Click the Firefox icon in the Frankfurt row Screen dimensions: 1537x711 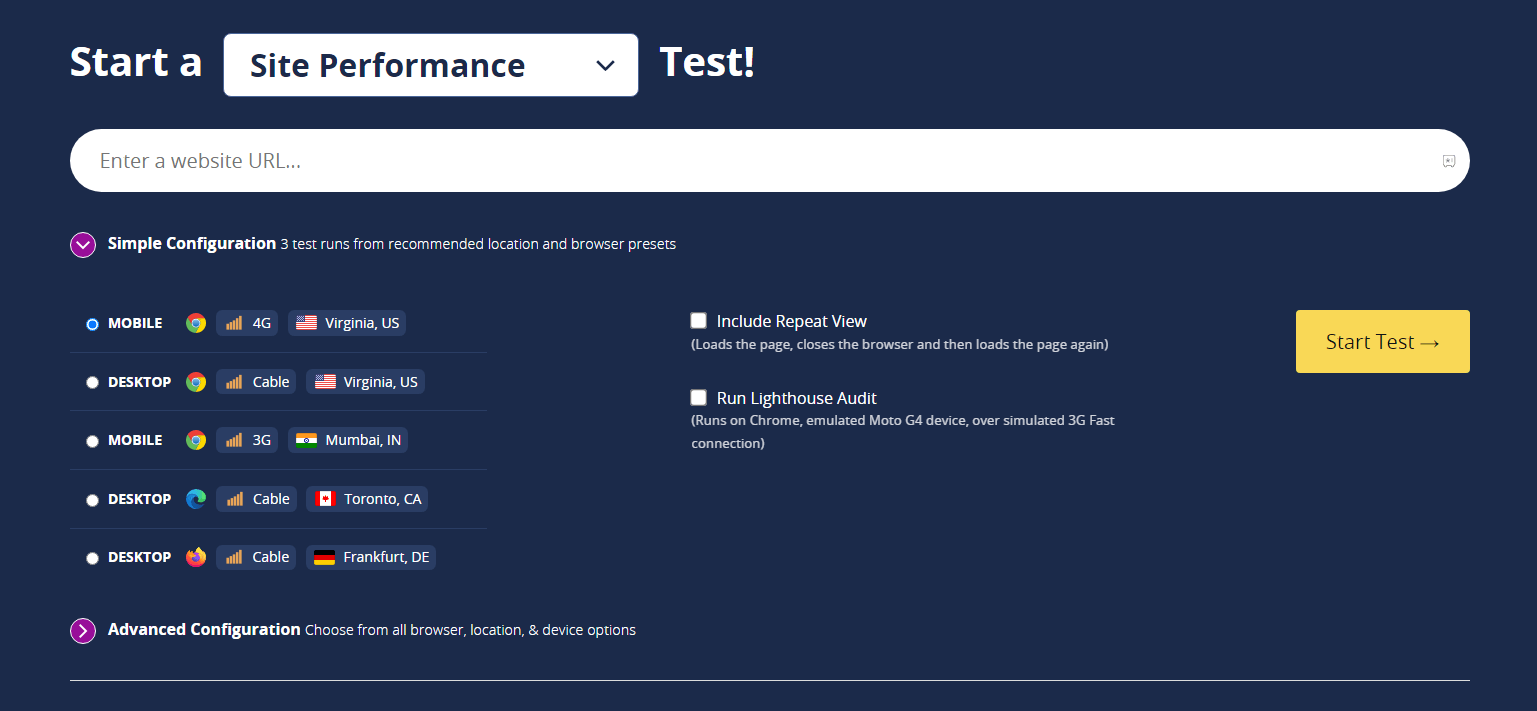pyautogui.click(x=196, y=557)
